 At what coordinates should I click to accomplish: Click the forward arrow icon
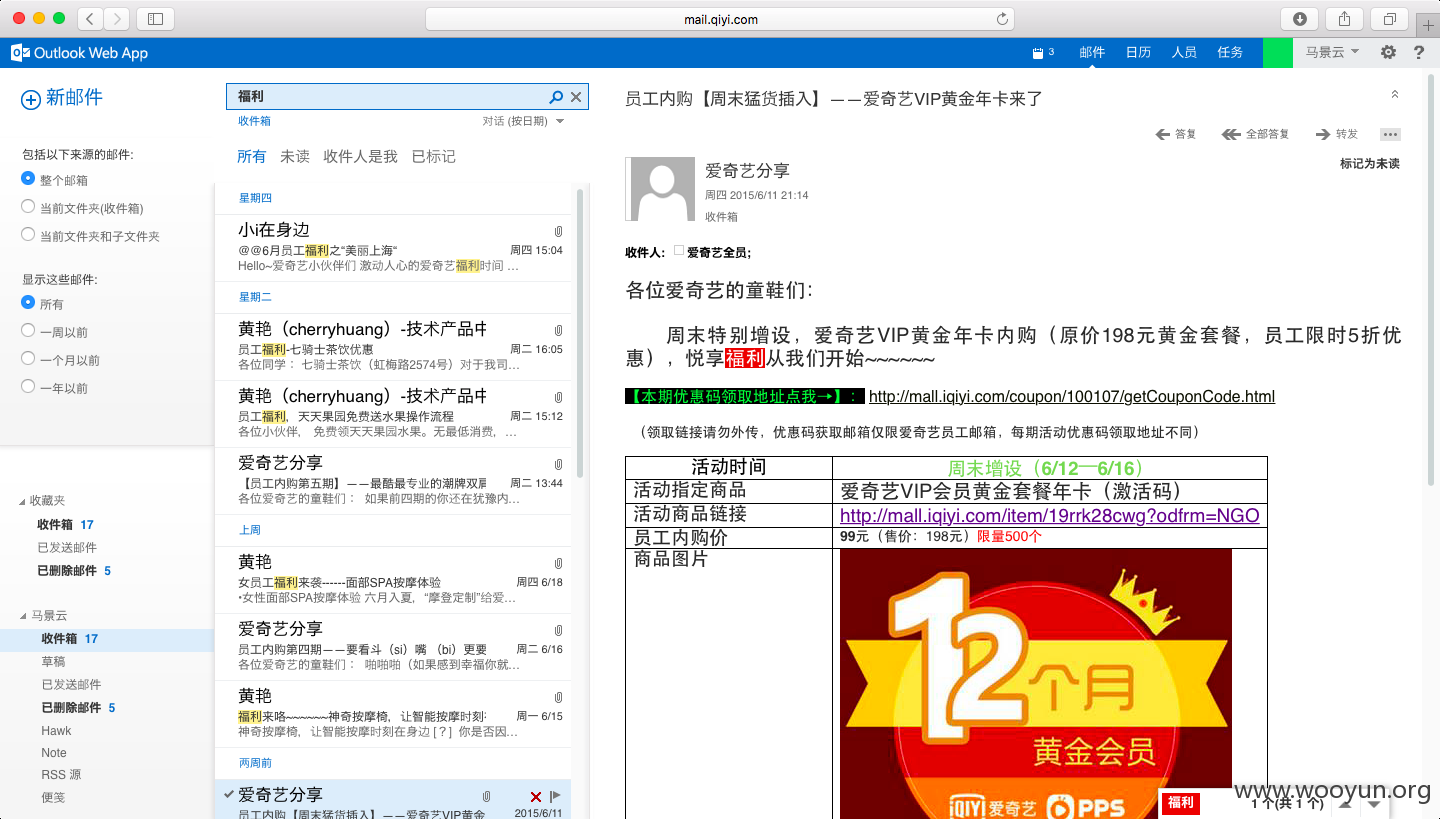[x=1322, y=134]
